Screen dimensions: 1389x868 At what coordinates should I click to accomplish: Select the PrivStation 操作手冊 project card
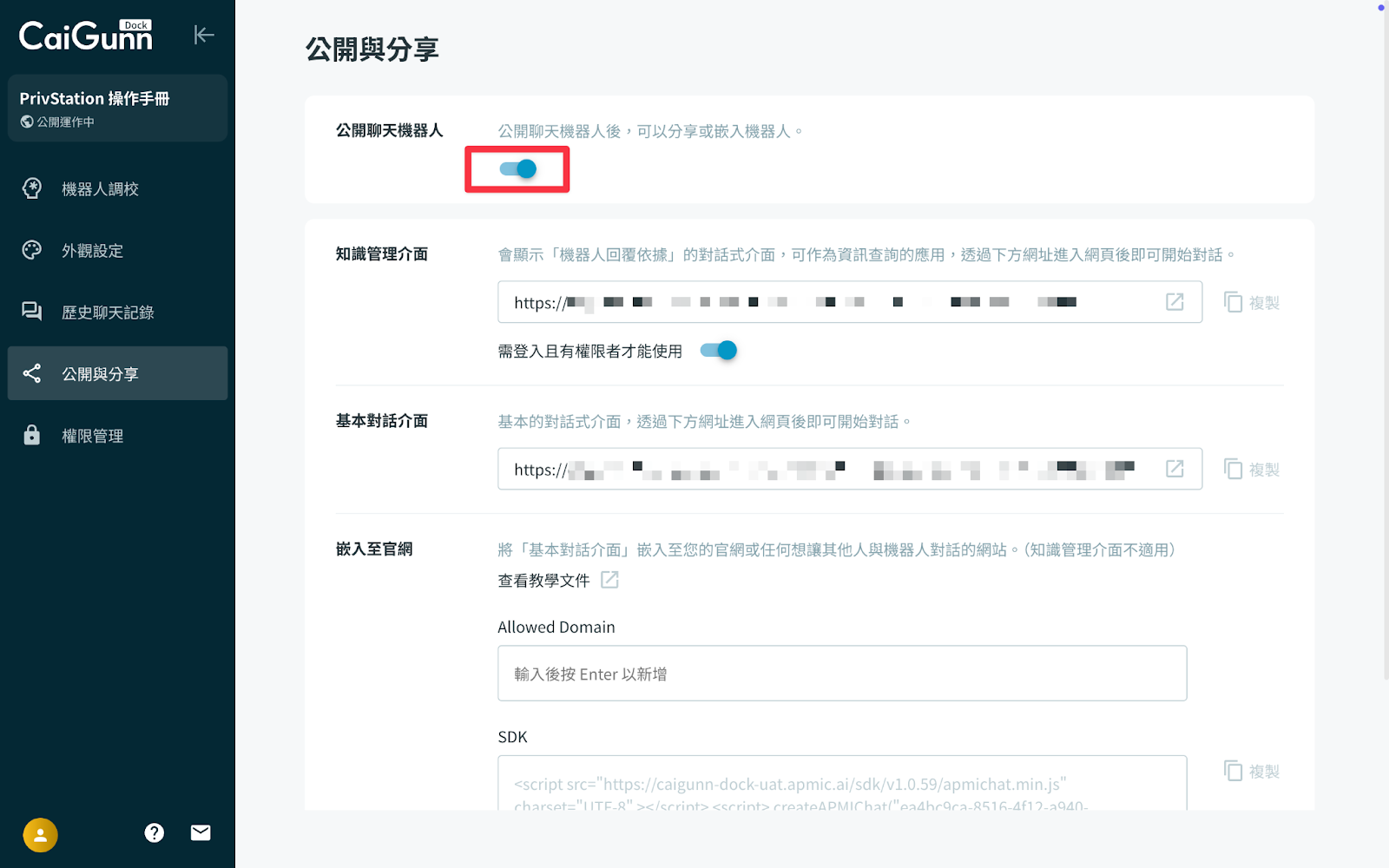click(x=117, y=108)
